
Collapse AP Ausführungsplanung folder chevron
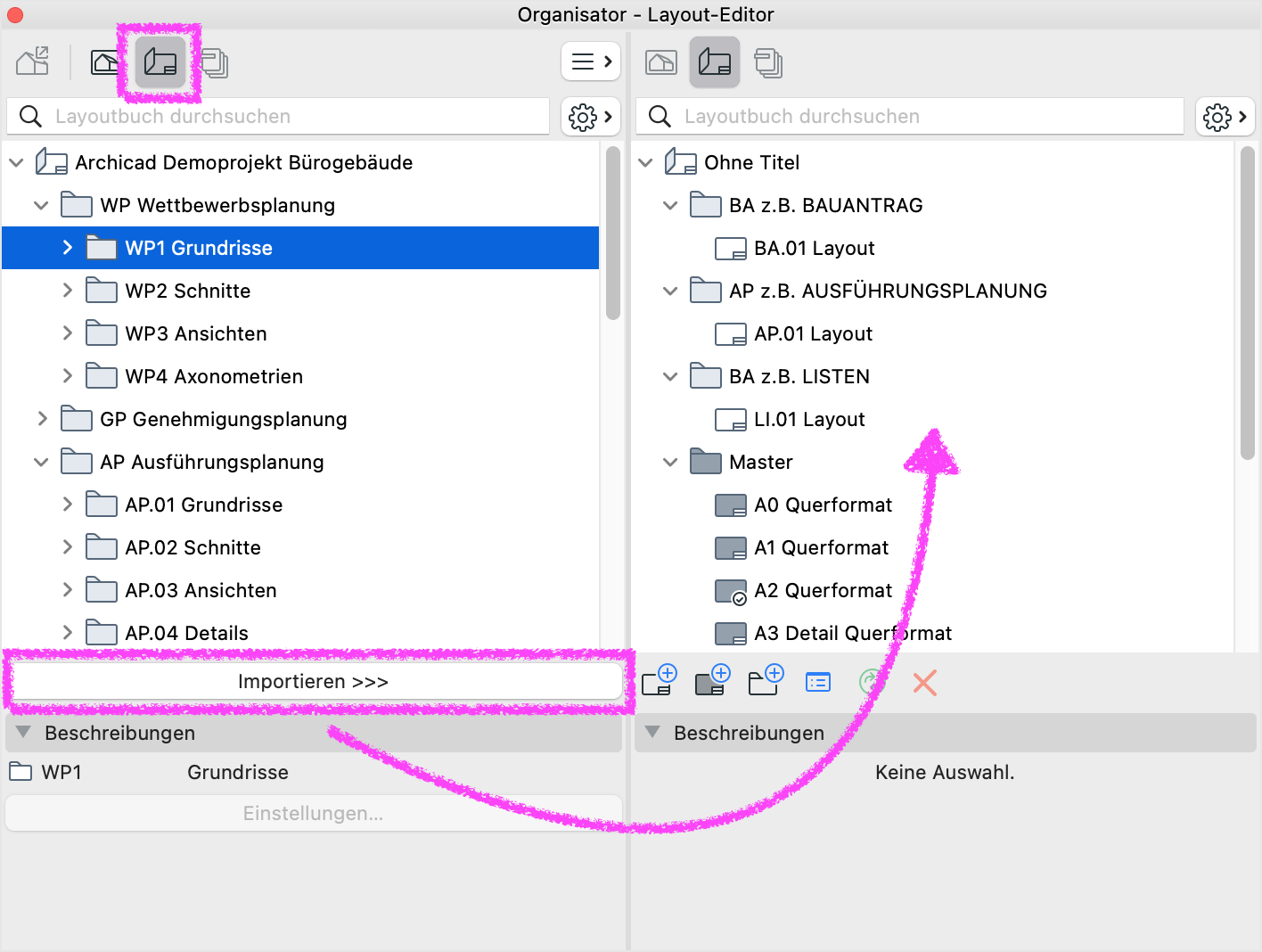click(41, 463)
